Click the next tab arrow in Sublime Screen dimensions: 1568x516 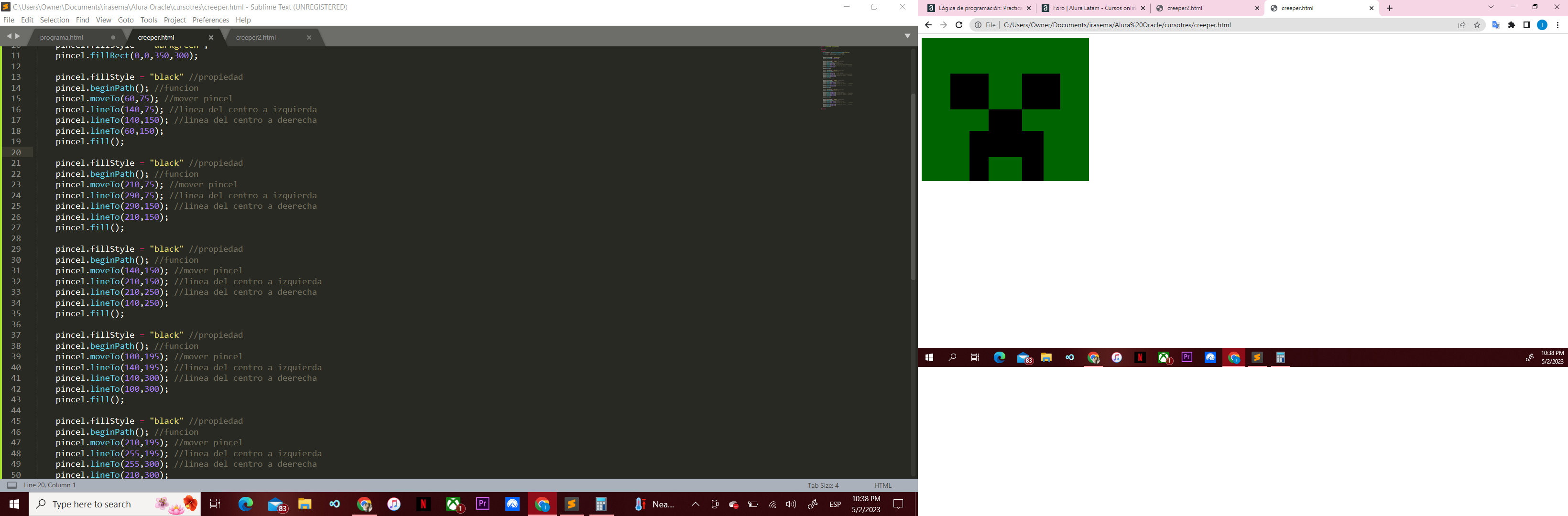[x=18, y=36]
